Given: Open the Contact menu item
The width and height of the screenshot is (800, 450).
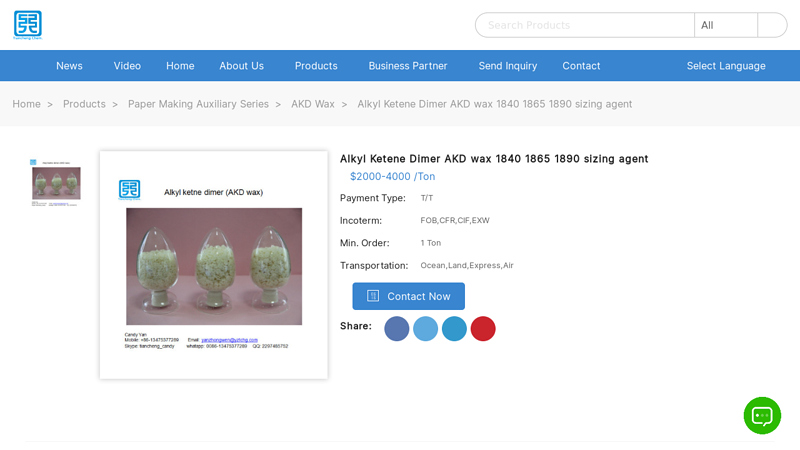Looking at the screenshot, I should [581, 66].
